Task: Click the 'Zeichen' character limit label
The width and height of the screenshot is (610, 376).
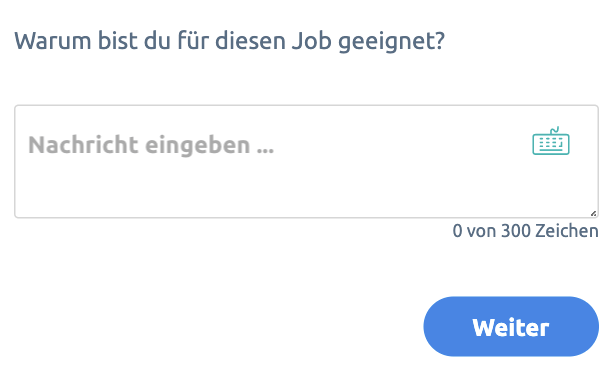Action: (566, 231)
